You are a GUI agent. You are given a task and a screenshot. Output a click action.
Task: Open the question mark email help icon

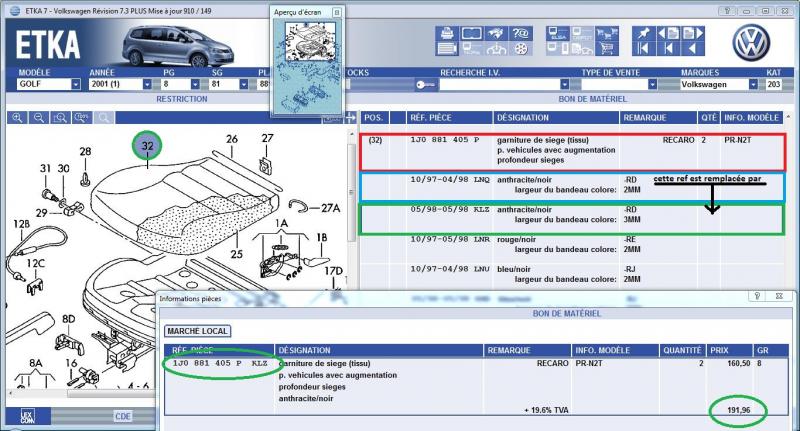[x=521, y=34]
